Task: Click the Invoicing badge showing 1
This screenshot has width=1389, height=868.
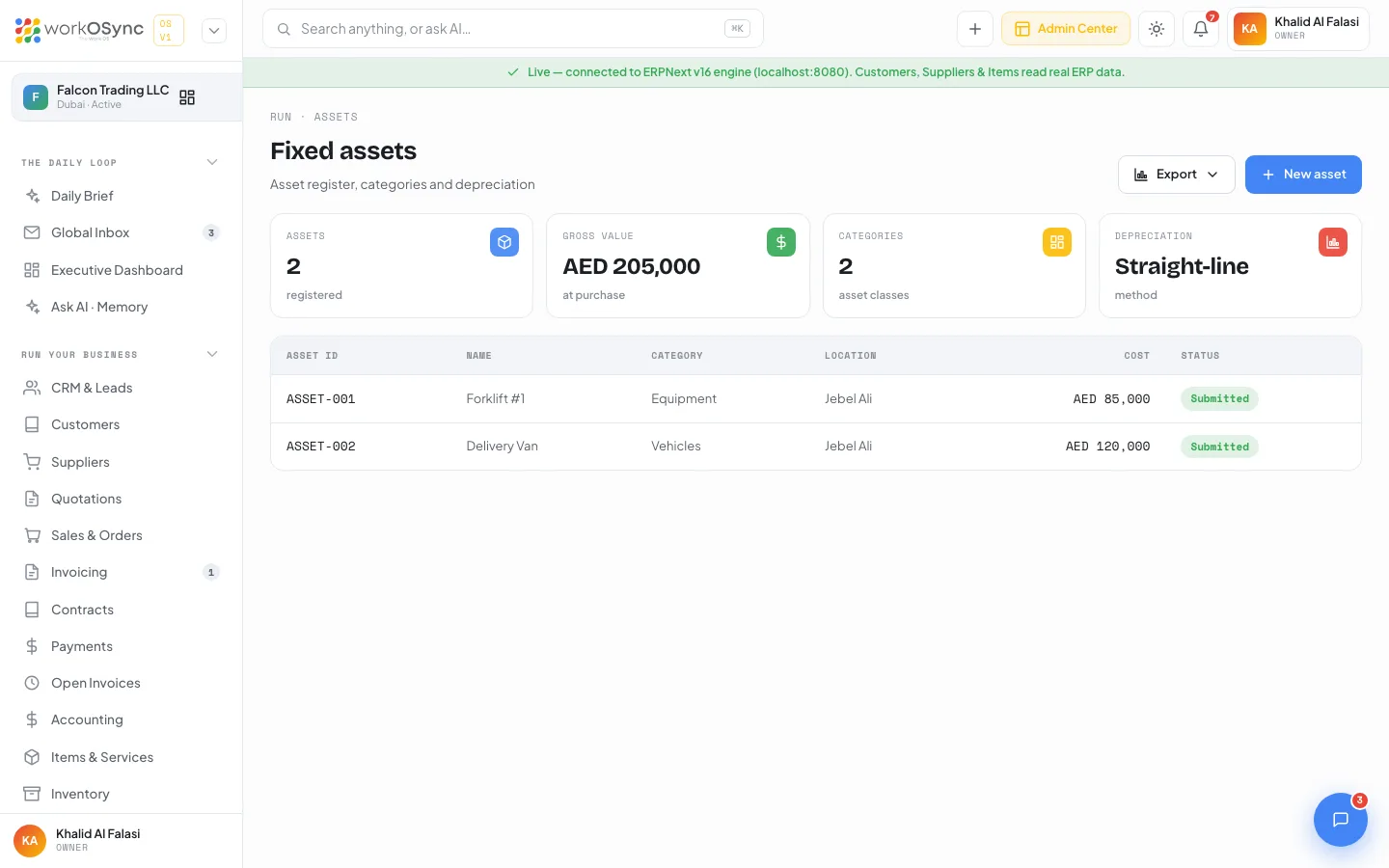Action: pos(211,572)
